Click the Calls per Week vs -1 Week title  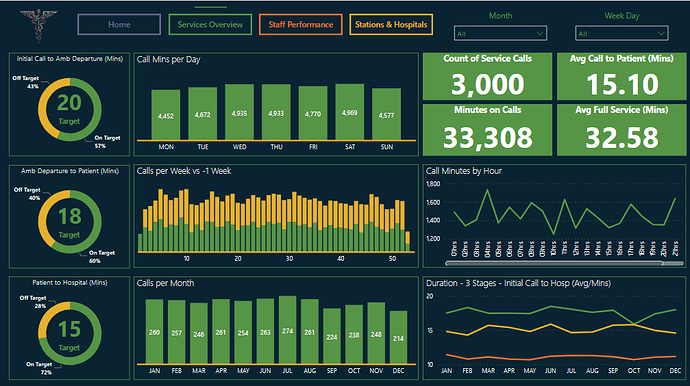[184, 171]
